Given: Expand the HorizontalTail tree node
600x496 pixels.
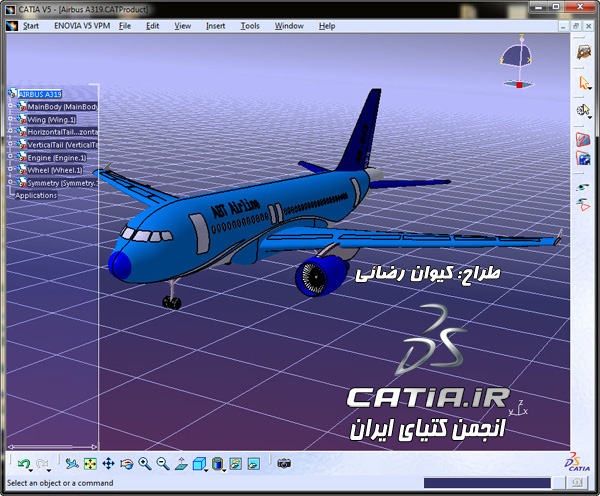Looking at the screenshot, I should (11, 131).
